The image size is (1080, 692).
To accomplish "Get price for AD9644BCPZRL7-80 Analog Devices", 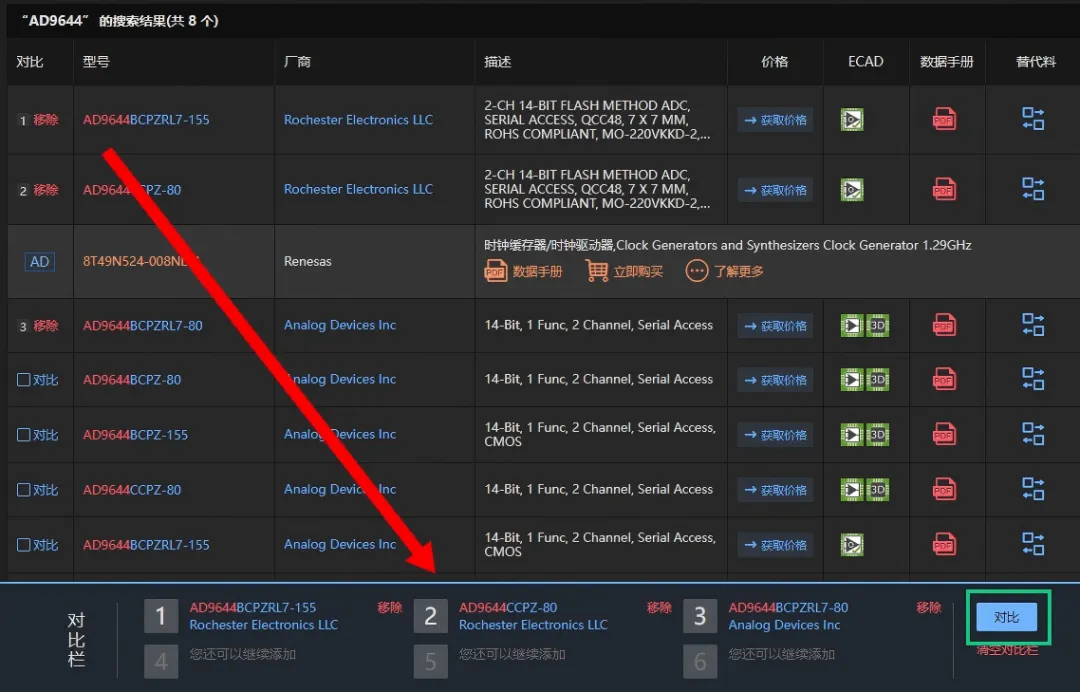I will [775, 326].
